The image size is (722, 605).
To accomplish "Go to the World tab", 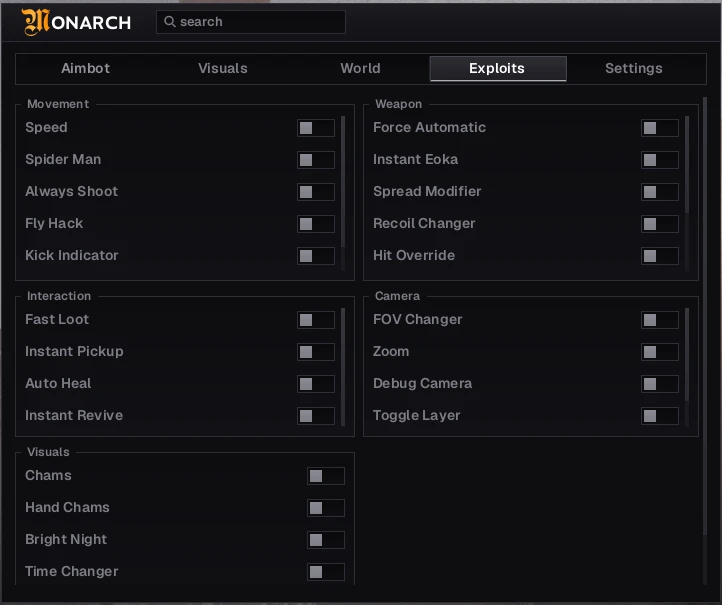I will click(x=361, y=69).
